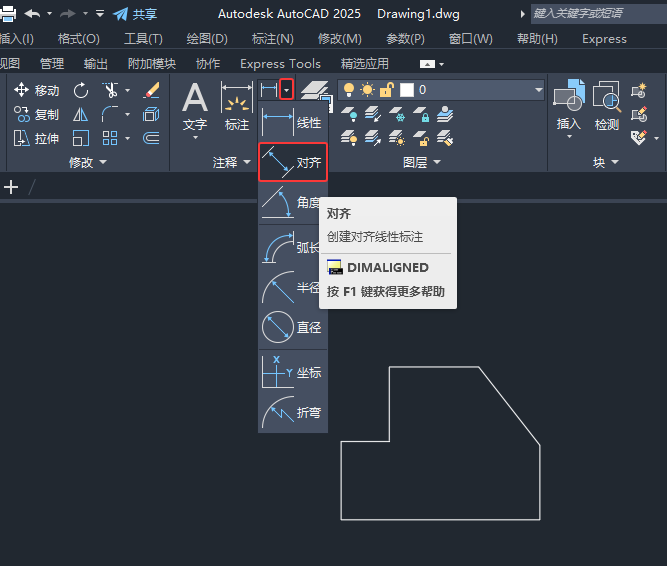Click the Offset tool icon

pyautogui.click(x=151, y=138)
